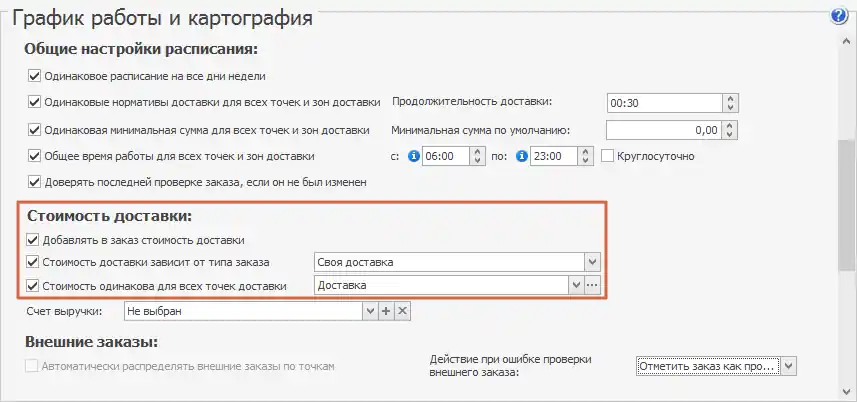Increase Продолжительность доставки with up arrow
The image size is (857, 402).
click(x=731, y=98)
